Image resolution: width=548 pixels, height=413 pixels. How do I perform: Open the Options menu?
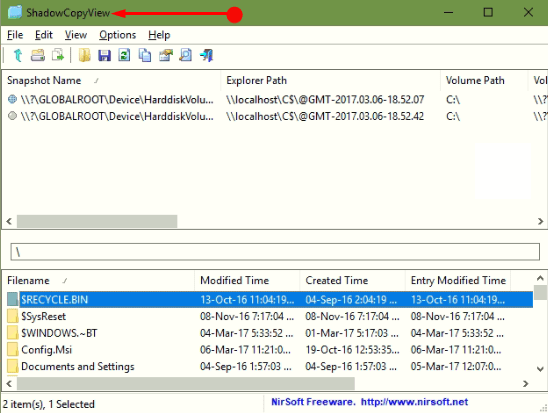[x=117, y=35]
